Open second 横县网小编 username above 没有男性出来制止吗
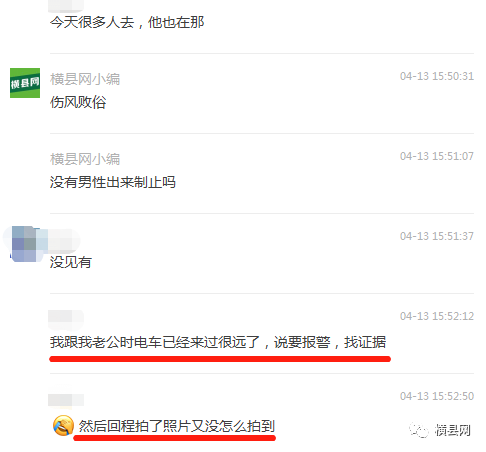This screenshot has height=452, width=486. (85, 159)
